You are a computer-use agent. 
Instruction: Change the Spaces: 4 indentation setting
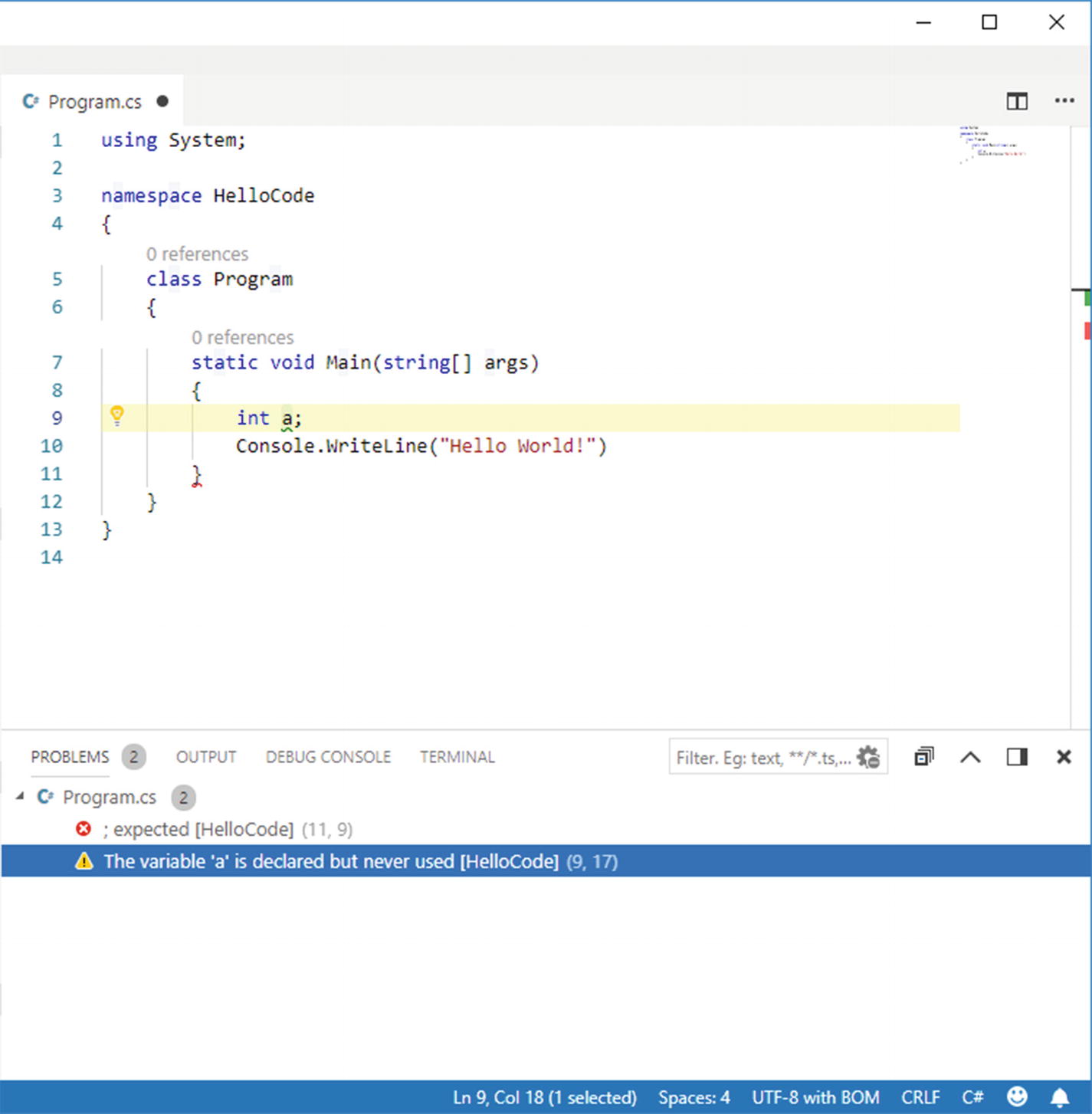pyautogui.click(x=694, y=1097)
